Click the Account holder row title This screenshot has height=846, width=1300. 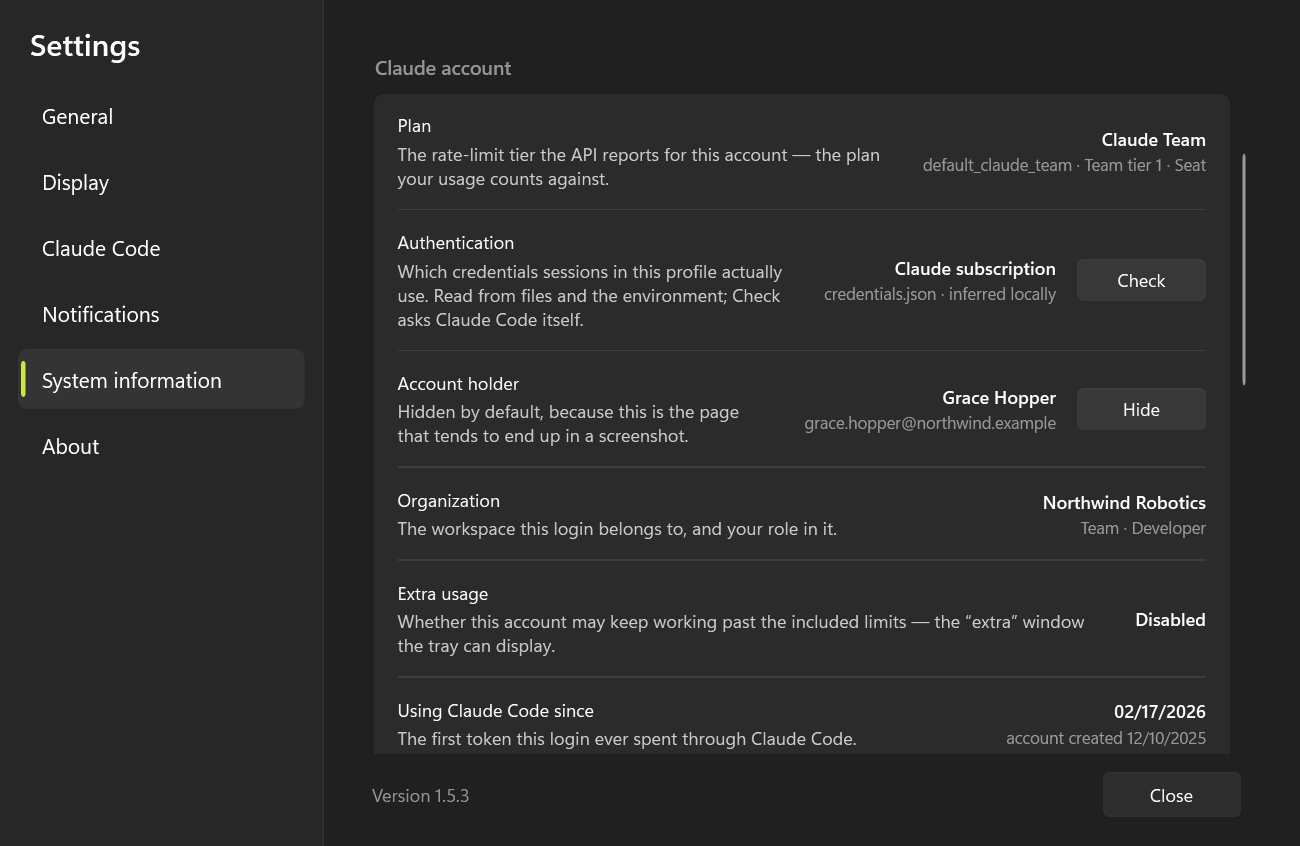click(x=458, y=384)
